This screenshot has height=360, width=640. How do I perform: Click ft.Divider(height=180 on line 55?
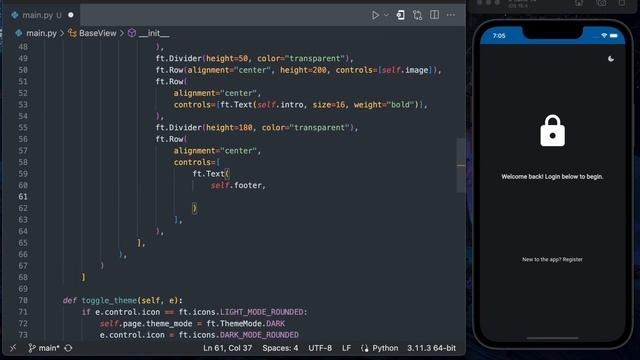204,128
